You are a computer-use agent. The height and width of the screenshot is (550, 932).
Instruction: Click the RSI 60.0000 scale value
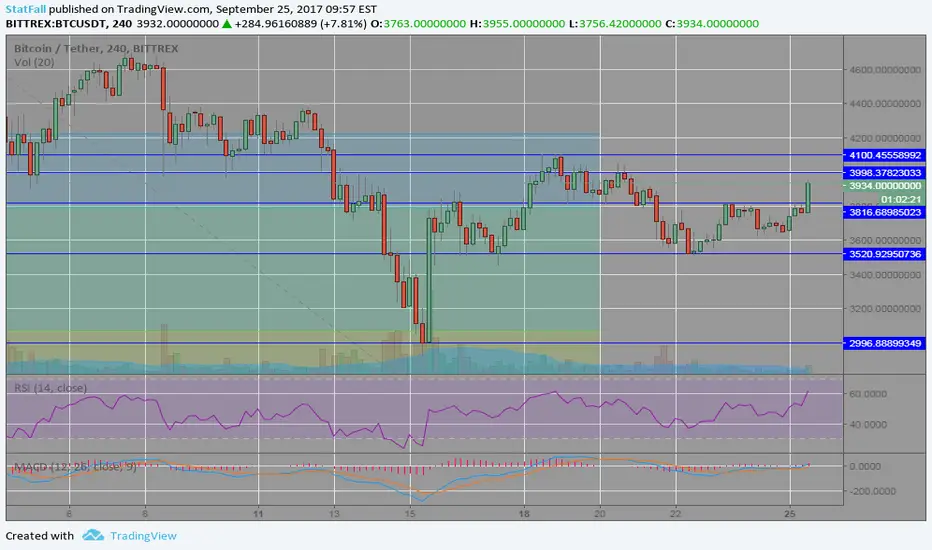868,394
